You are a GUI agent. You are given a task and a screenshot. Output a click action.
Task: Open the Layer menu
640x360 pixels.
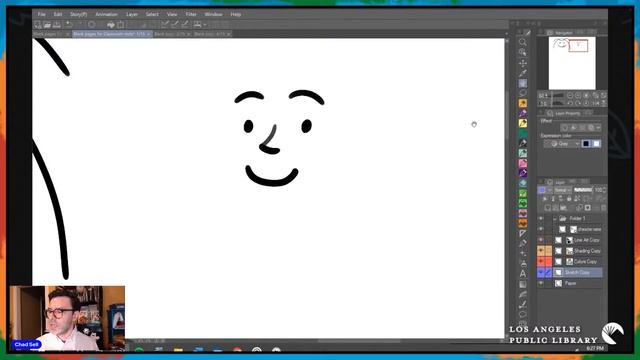click(132, 14)
